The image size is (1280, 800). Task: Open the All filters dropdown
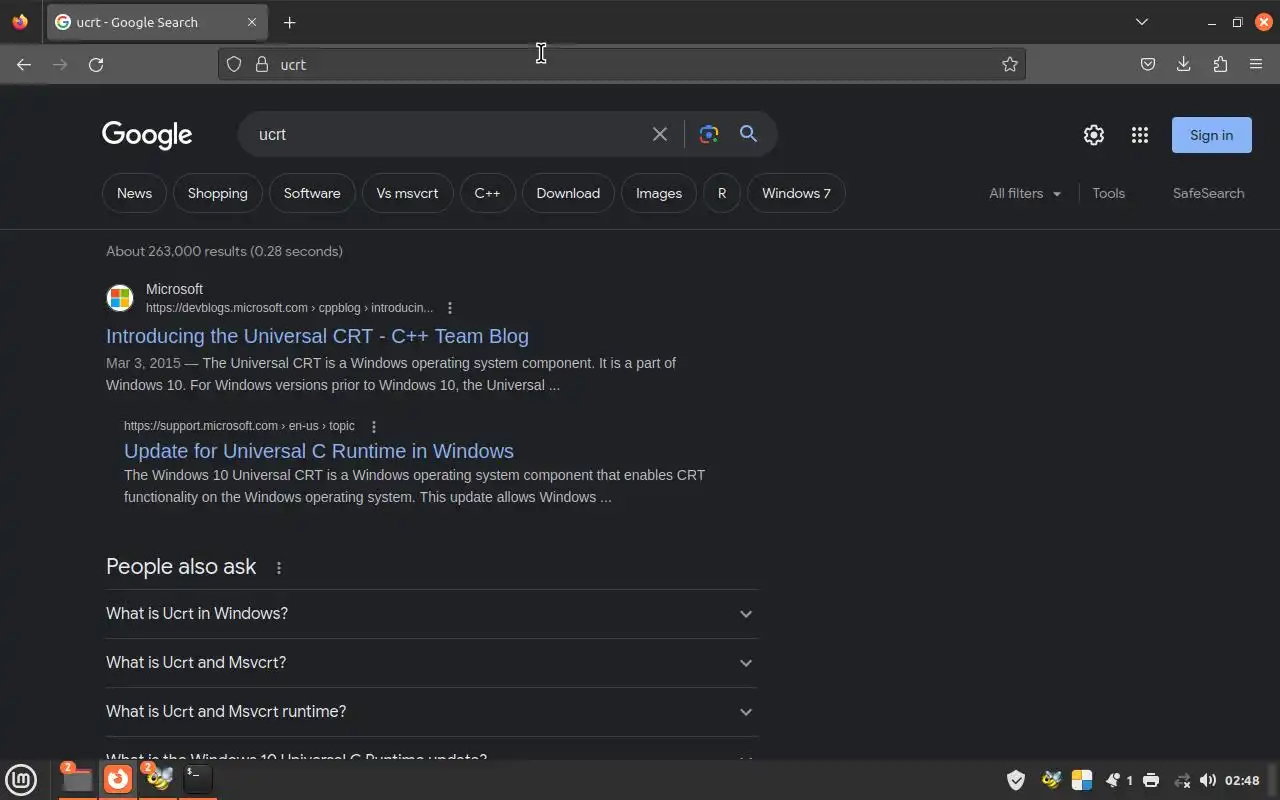click(1025, 193)
